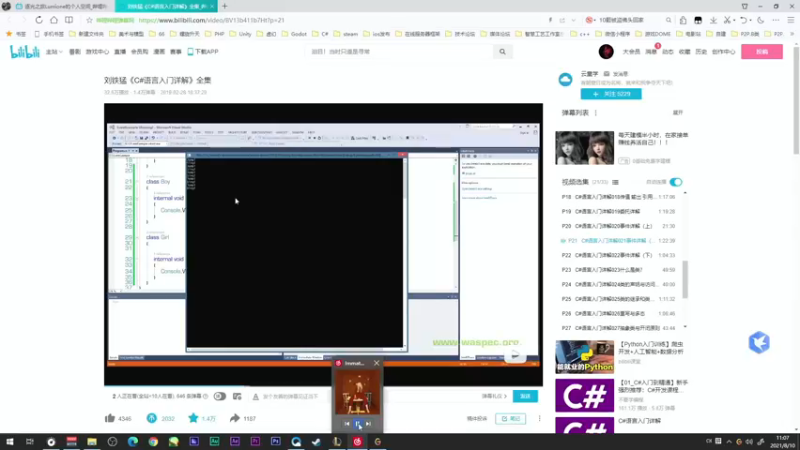The image size is (800, 450).
Task: Open the danmaku etiquette chevron link
Action: pos(494,396)
